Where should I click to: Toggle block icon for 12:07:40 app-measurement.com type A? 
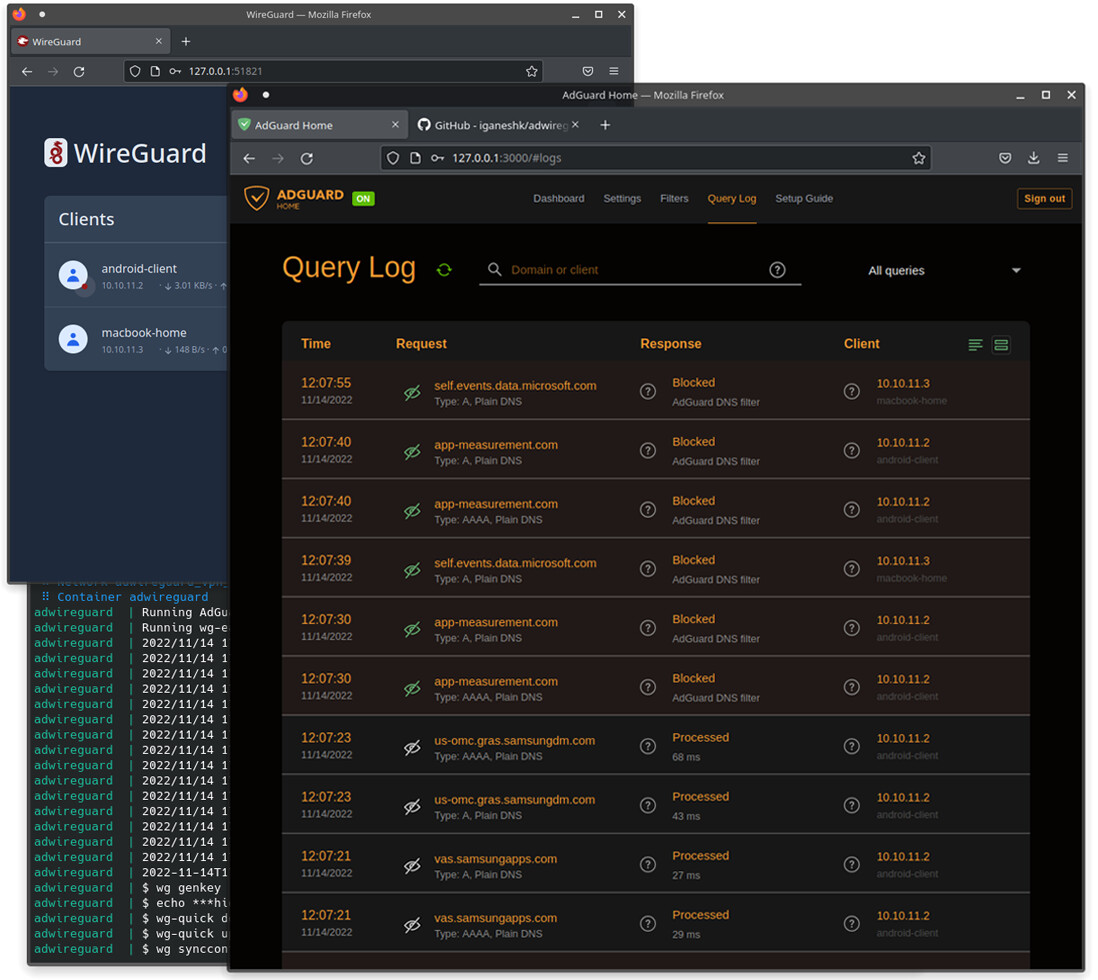point(412,453)
